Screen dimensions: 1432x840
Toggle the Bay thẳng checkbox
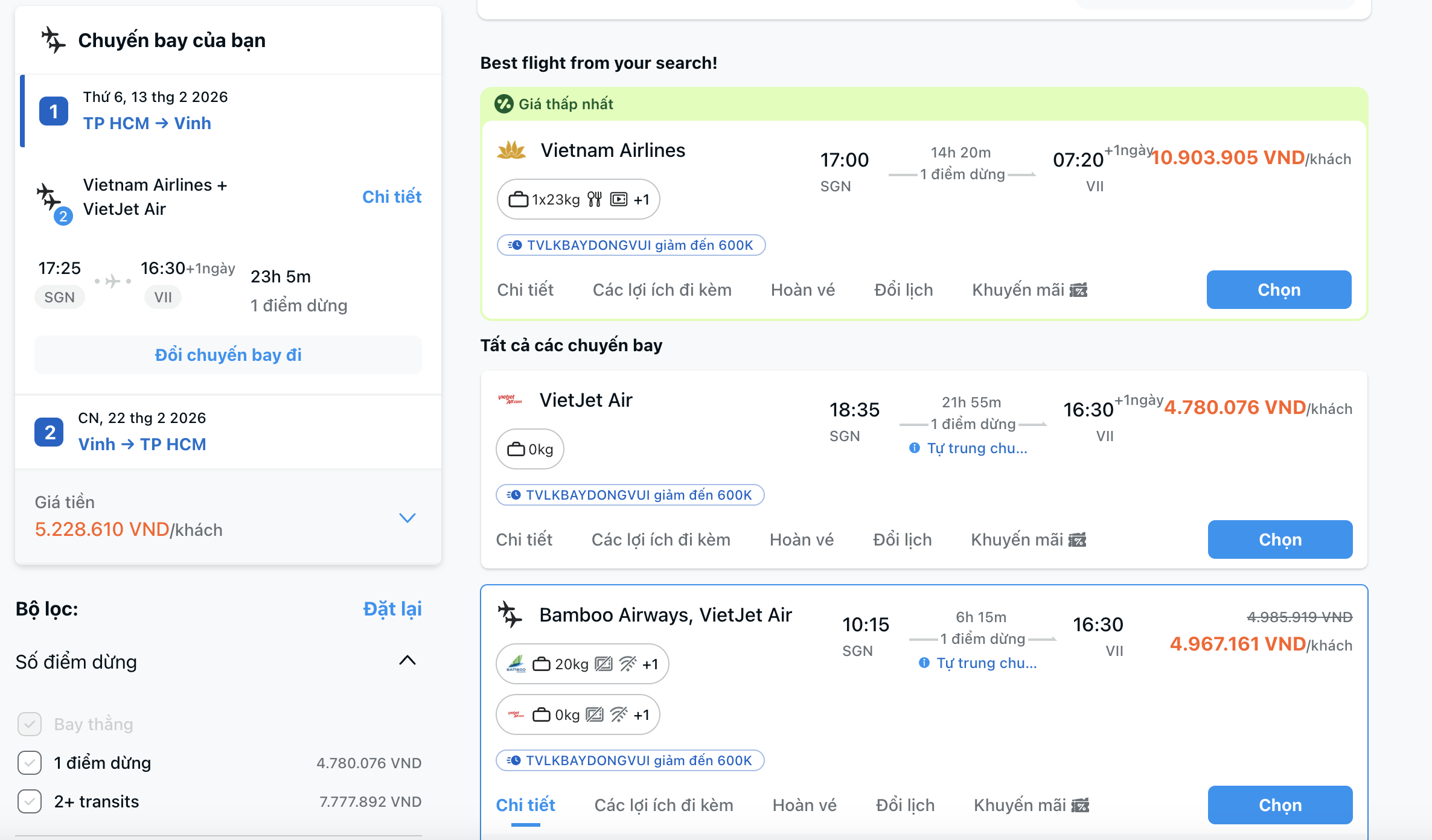click(x=30, y=724)
